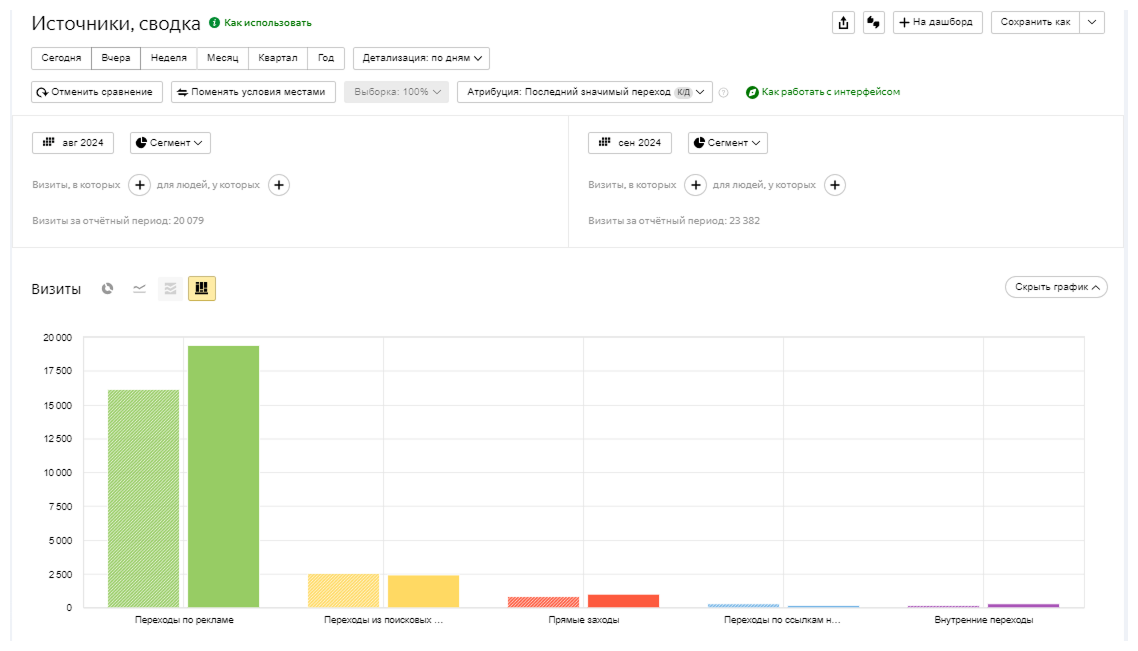Click plus after right 'Визиты, в которых'
Screen dimensions: 1138x651
point(695,185)
